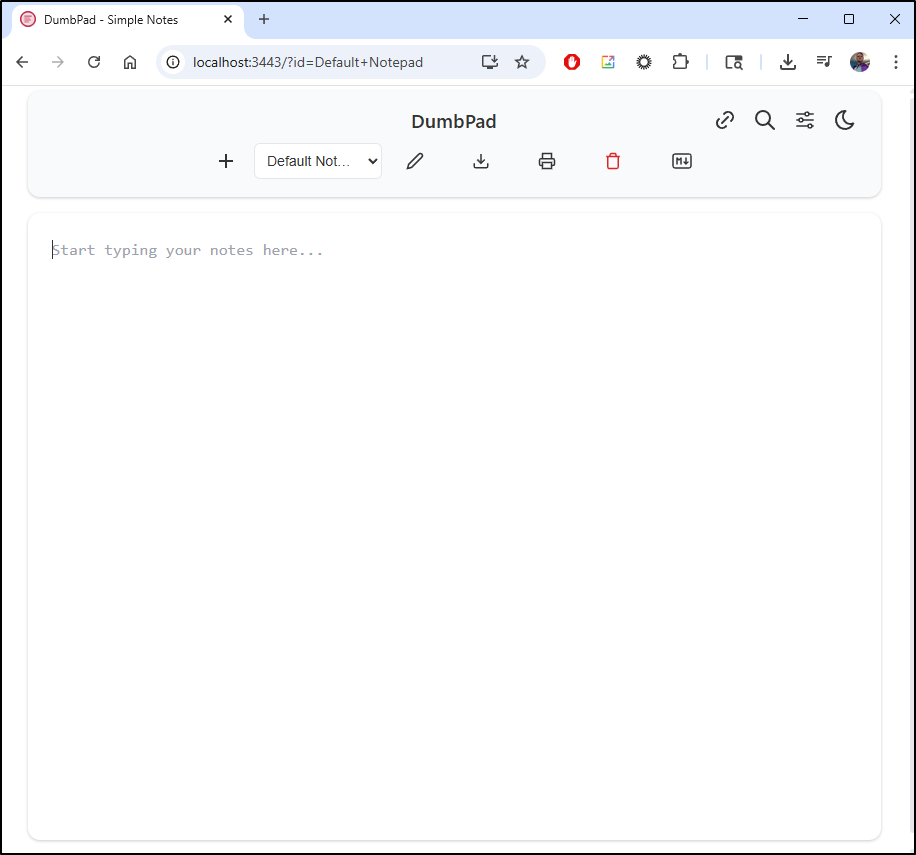The image size is (916, 855).
Task: Open the red shield extension icon
Action: pos(572,62)
